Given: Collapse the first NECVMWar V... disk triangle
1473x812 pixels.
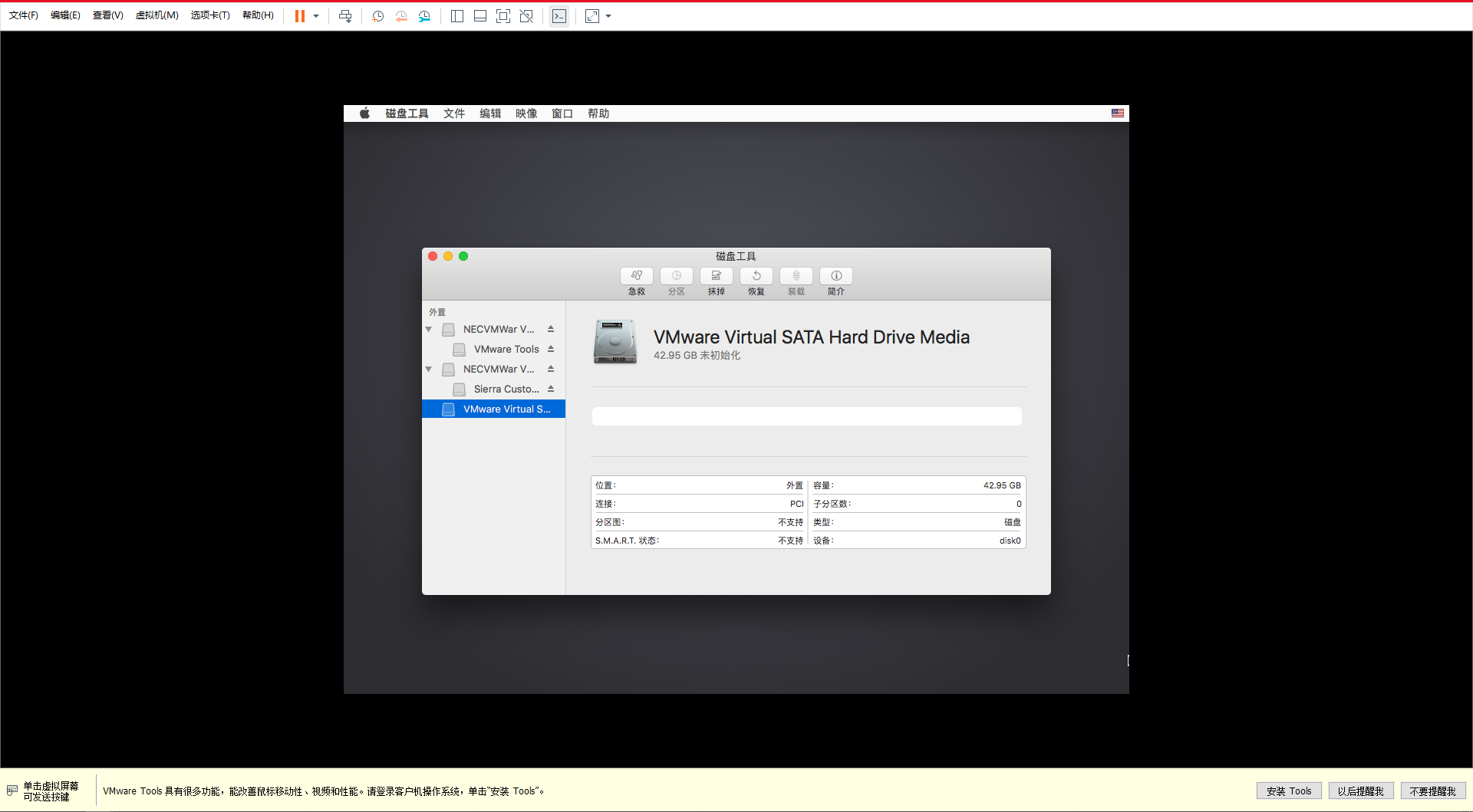Looking at the screenshot, I should point(429,330).
